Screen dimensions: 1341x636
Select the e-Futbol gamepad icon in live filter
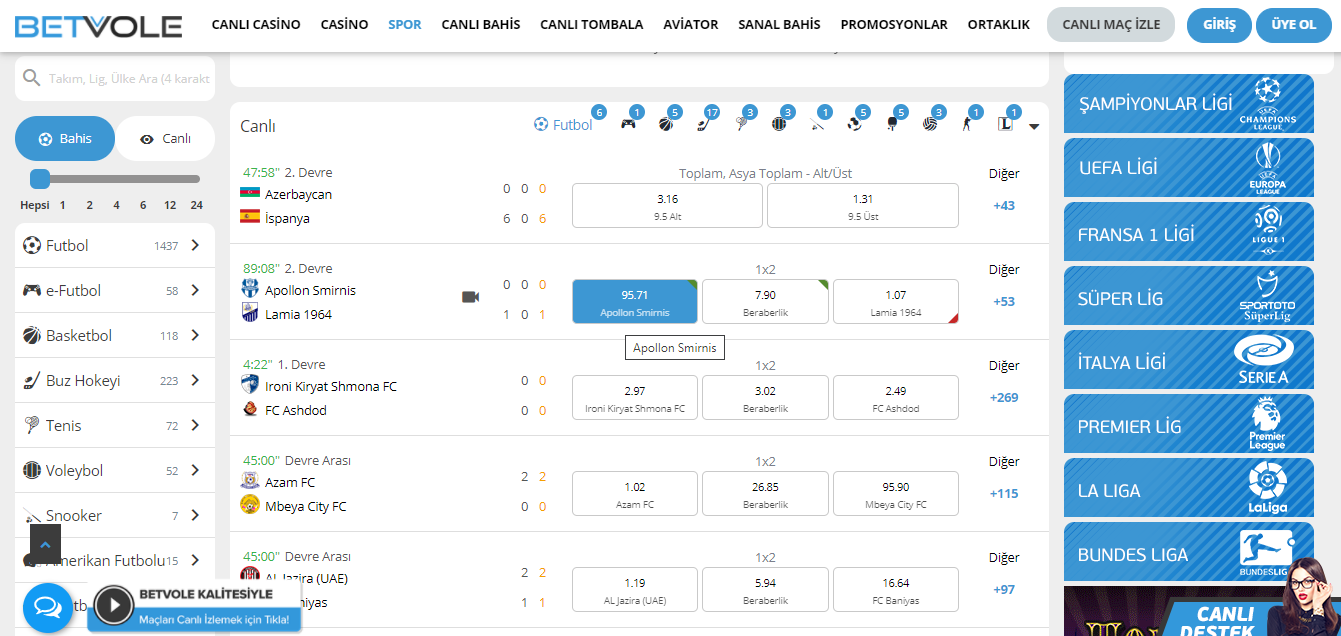(x=628, y=124)
